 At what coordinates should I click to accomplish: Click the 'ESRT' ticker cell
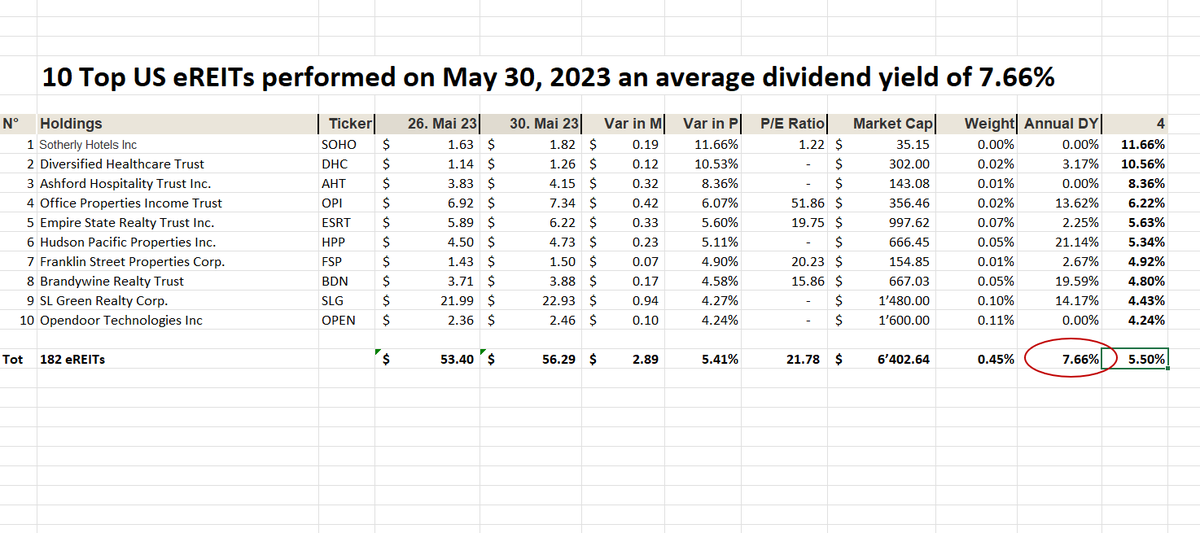pos(345,222)
